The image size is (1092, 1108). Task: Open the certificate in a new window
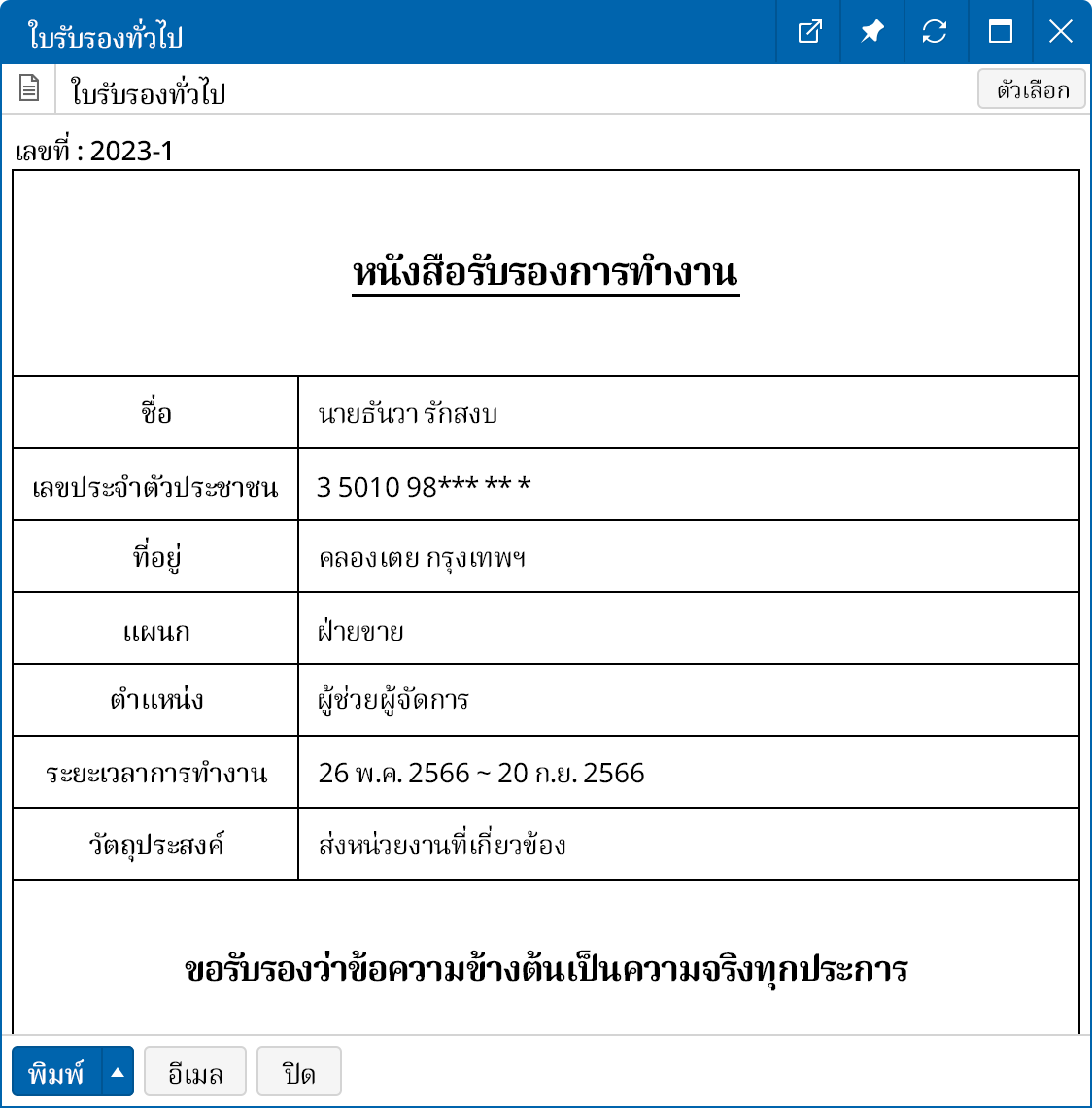pos(809,32)
